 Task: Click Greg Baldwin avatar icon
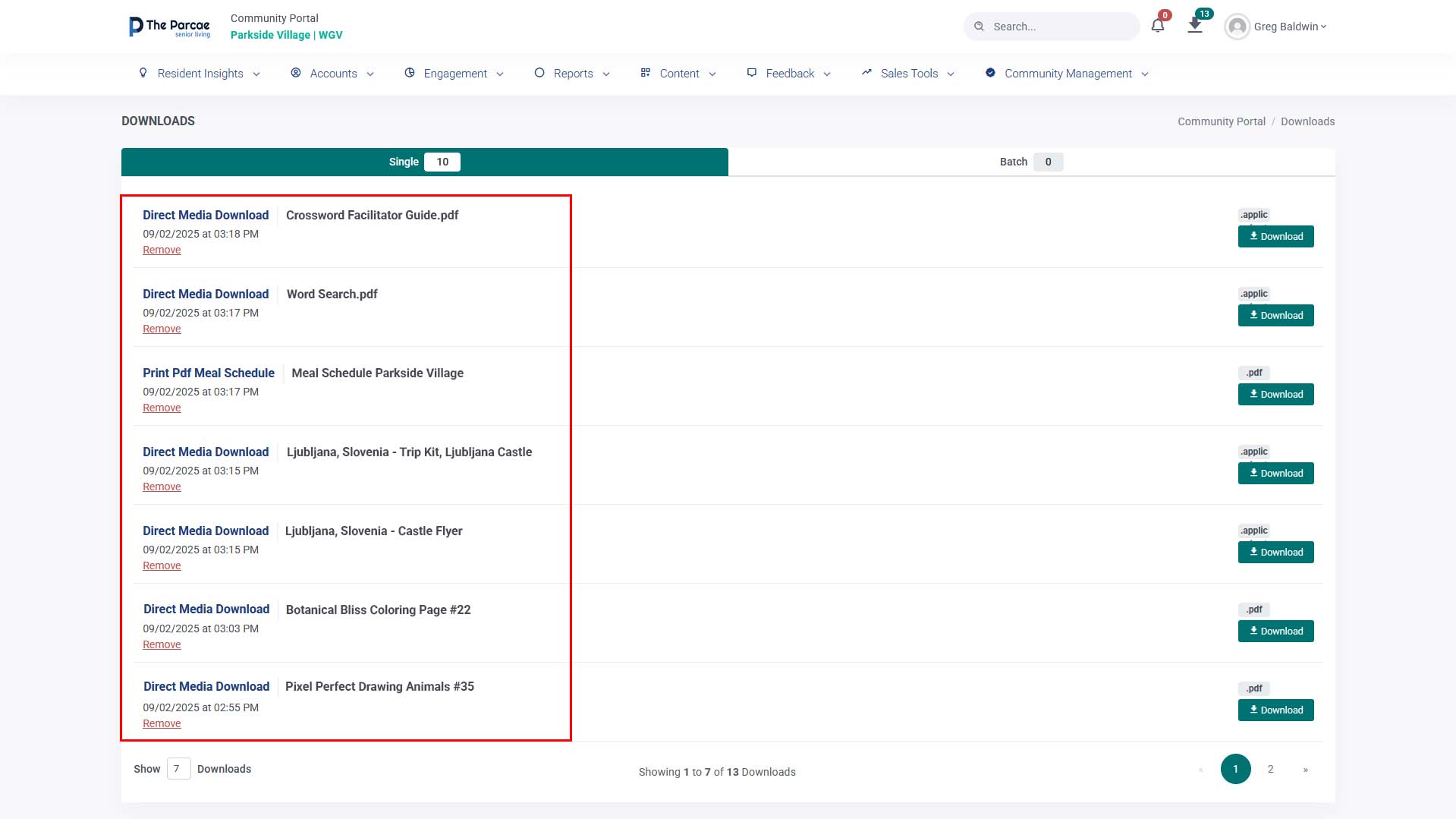(x=1237, y=27)
